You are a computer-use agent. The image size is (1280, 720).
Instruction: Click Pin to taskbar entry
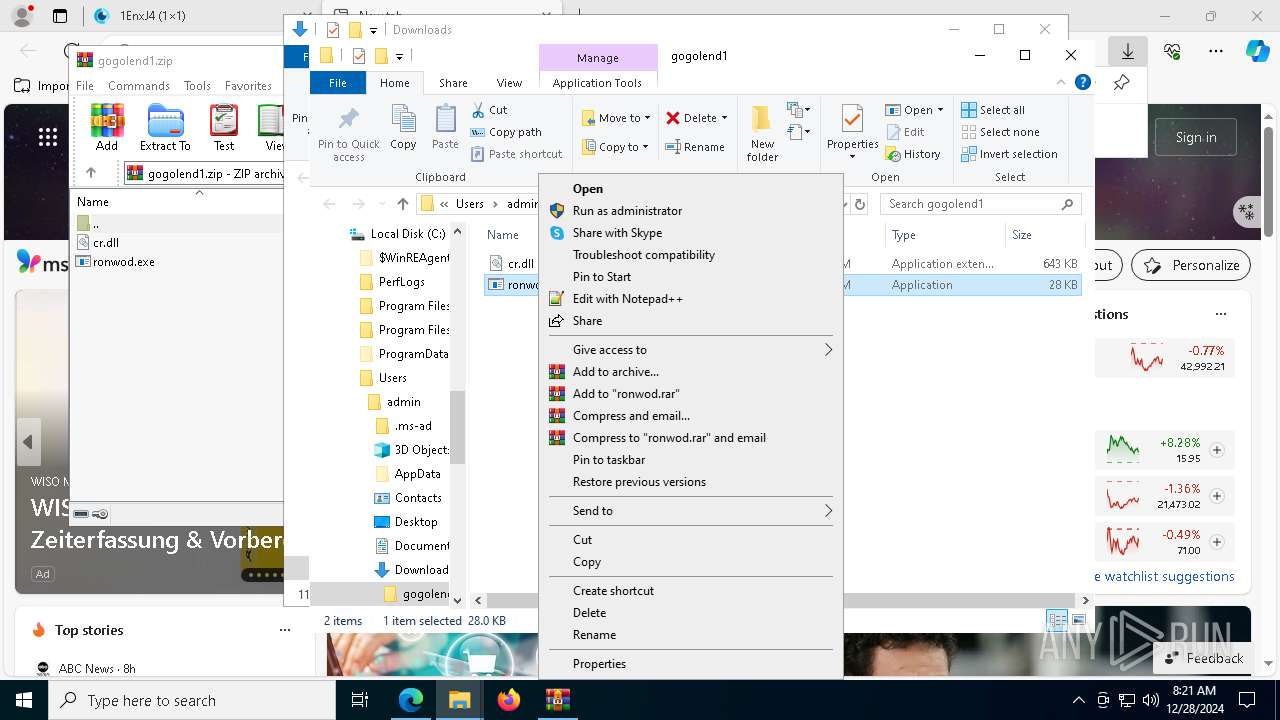click(x=609, y=460)
